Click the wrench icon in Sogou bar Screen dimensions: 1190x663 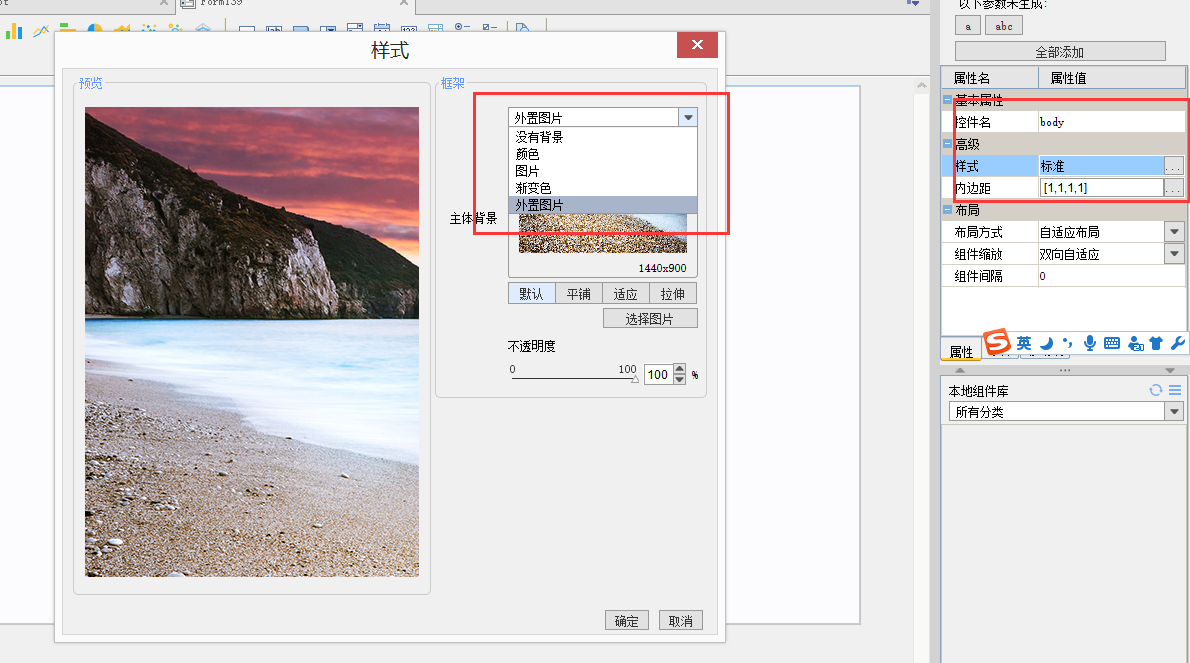(1177, 343)
